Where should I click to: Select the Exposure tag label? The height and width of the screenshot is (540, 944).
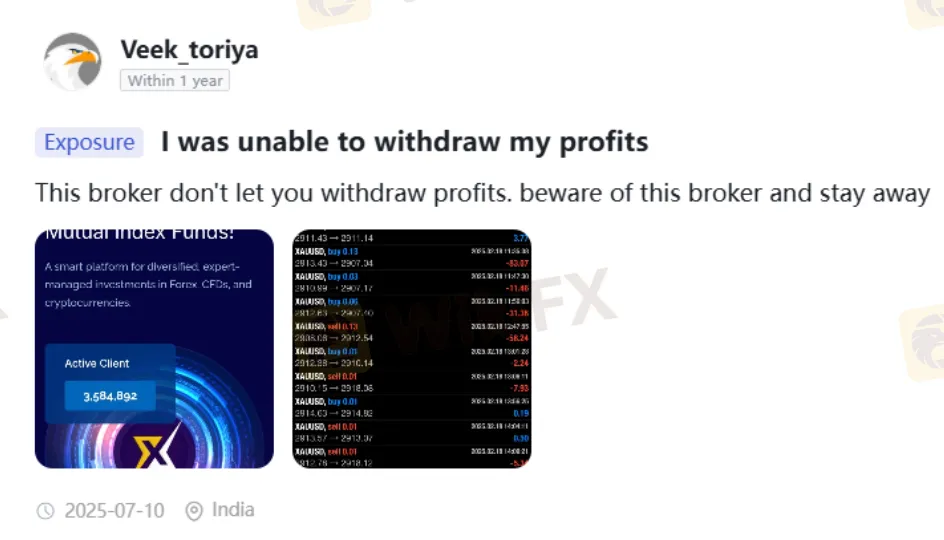[x=89, y=142]
